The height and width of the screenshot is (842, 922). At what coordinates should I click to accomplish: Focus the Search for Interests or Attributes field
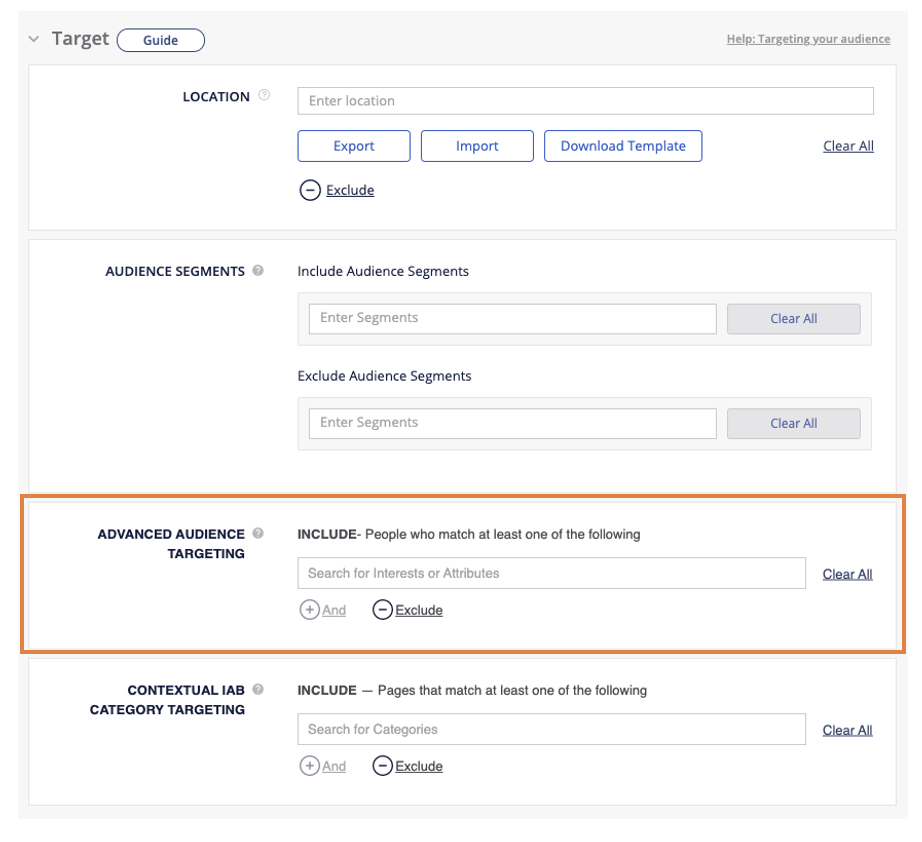(x=551, y=573)
